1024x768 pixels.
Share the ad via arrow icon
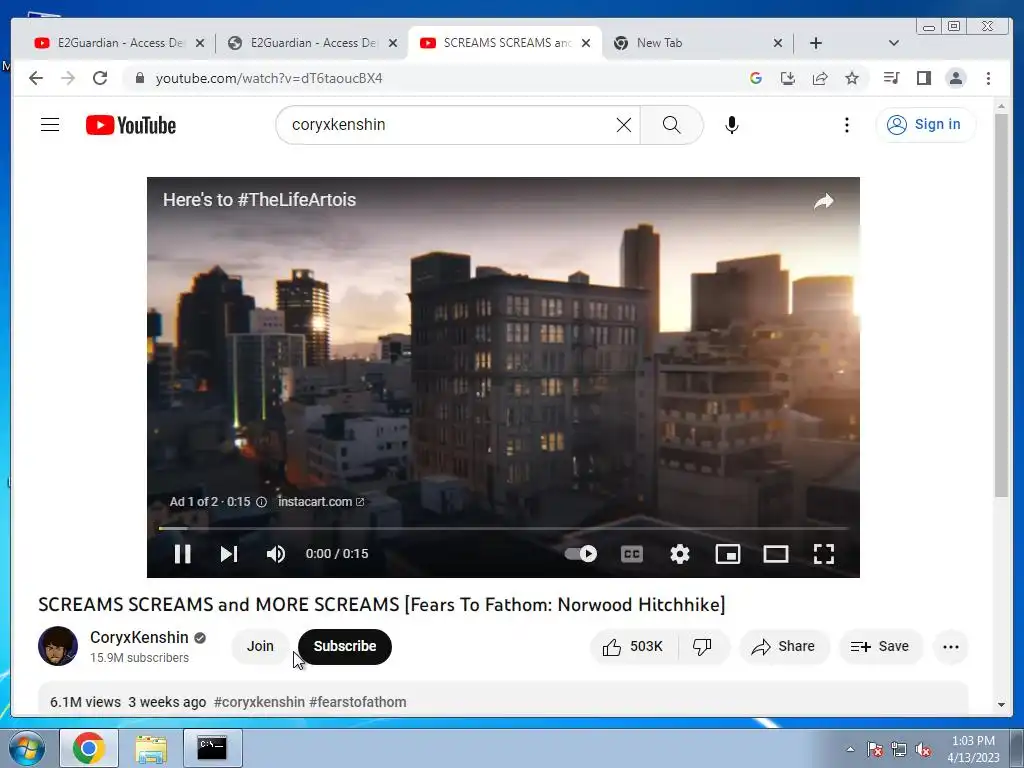(x=824, y=201)
